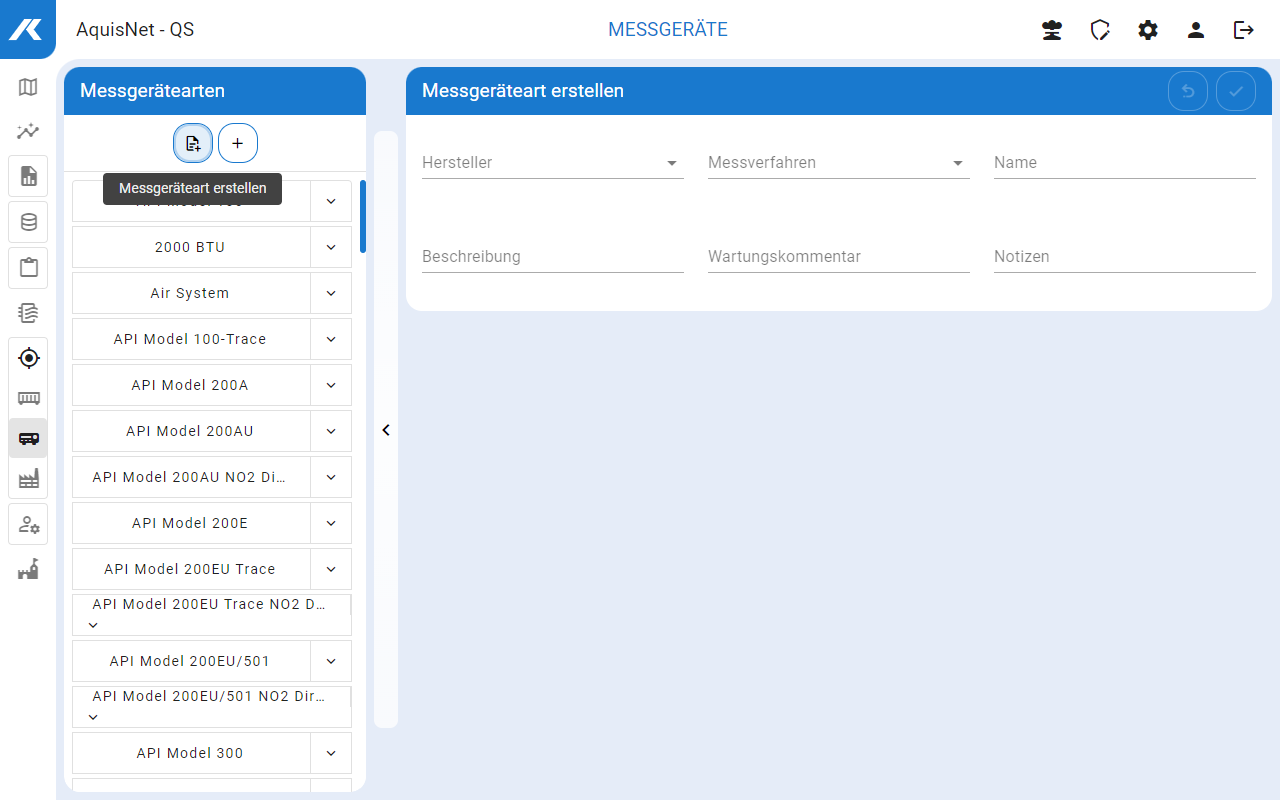Open settings via the gear icon
This screenshot has height=800, width=1280.
tap(1148, 30)
